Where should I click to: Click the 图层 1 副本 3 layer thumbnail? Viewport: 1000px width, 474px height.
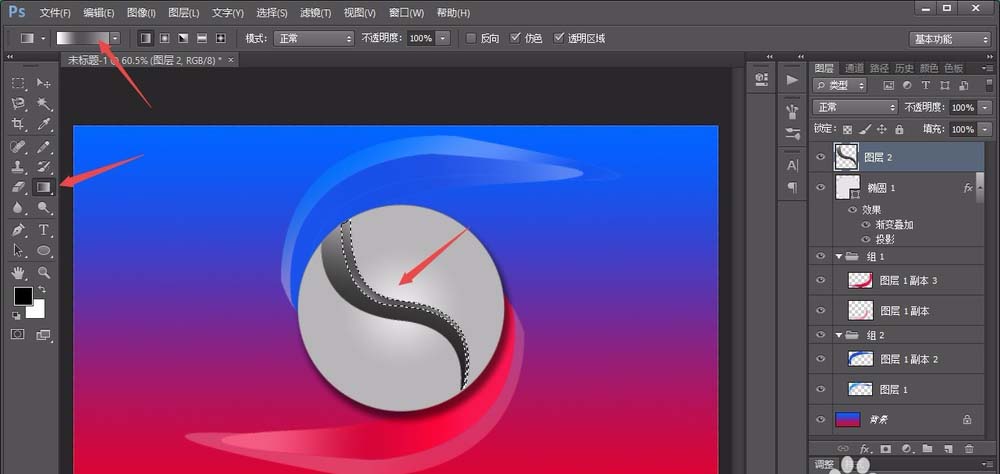point(860,281)
